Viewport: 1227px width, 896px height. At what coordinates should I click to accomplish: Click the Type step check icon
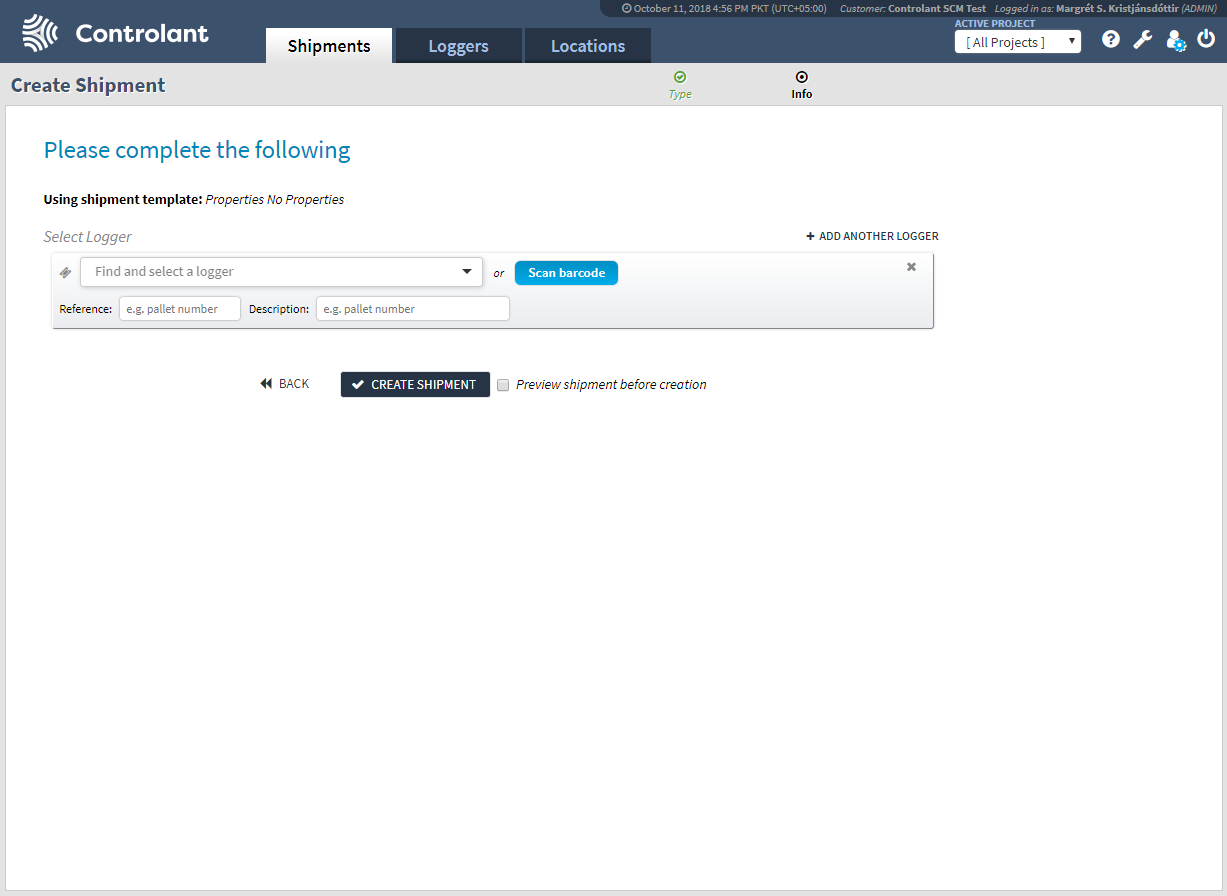click(x=680, y=77)
